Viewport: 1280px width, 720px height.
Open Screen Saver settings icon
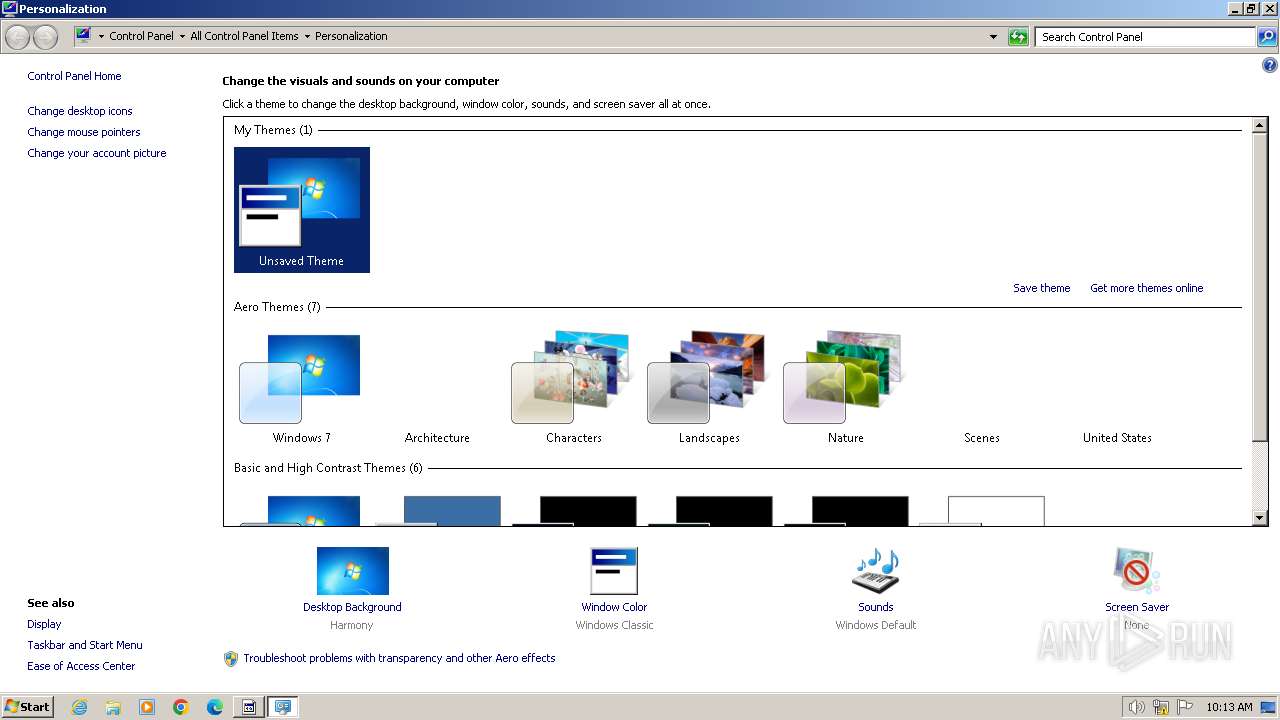(1136, 571)
